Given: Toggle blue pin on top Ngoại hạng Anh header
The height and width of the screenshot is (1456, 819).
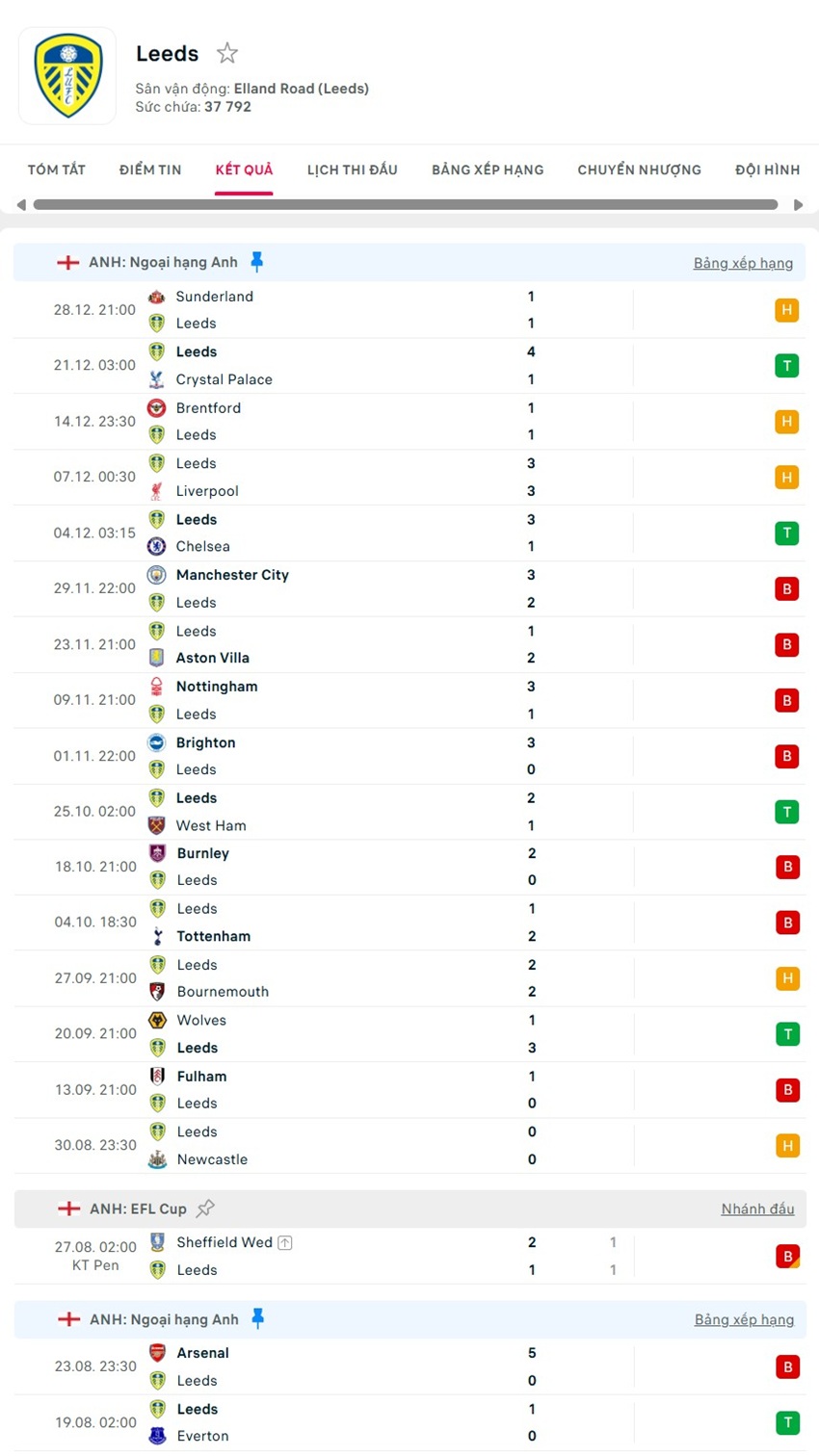Looking at the screenshot, I should tap(256, 261).
